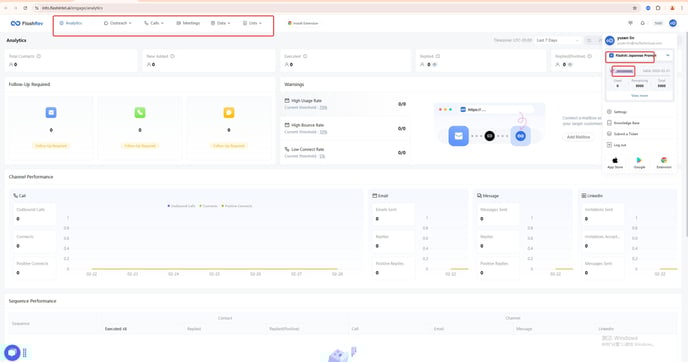Click the user avatar in top right
Image resolution: width=688 pixels, height=362 pixels.
point(673,23)
